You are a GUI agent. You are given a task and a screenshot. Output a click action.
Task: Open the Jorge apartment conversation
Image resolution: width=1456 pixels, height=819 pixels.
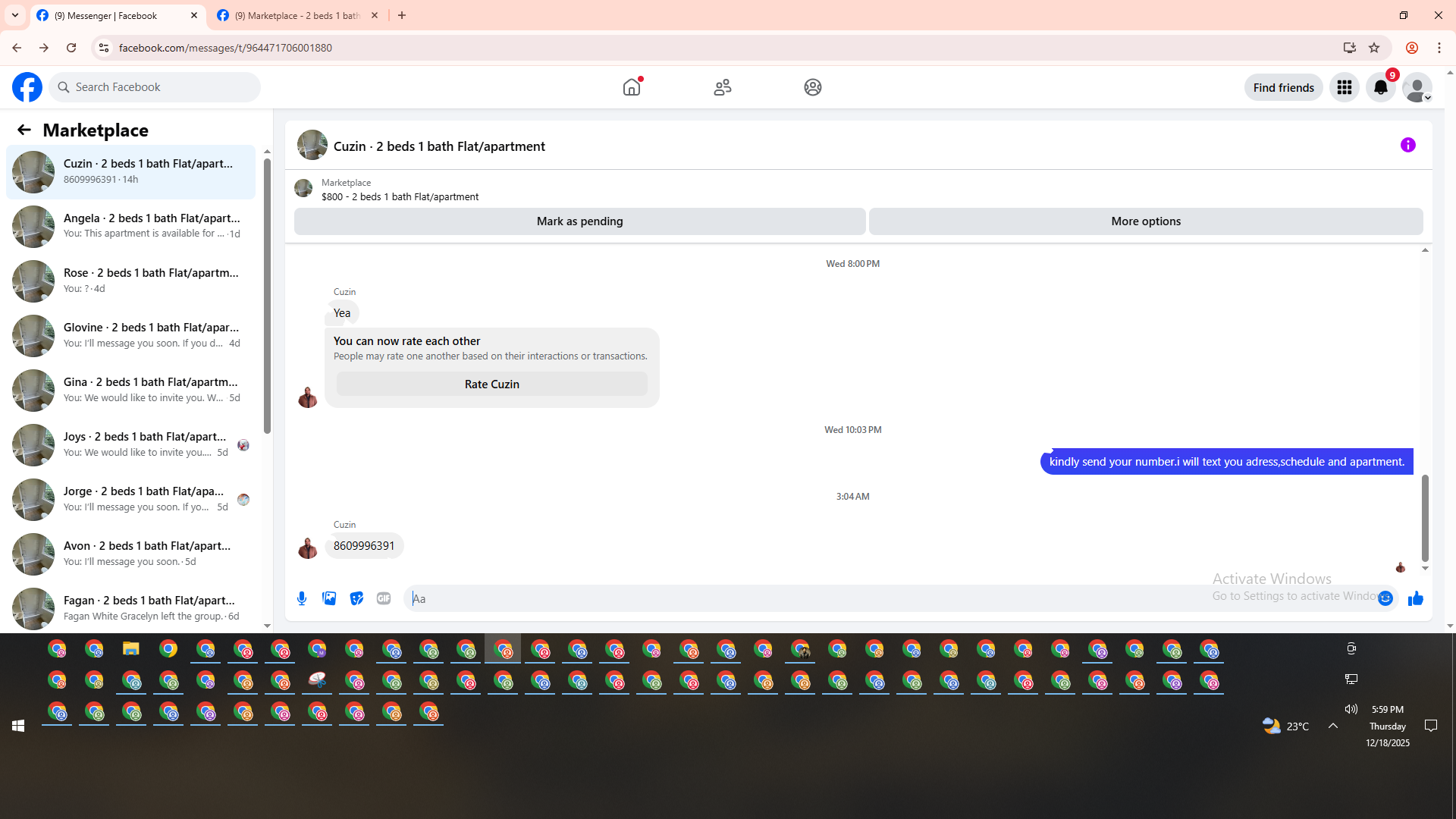tap(130, 499)
